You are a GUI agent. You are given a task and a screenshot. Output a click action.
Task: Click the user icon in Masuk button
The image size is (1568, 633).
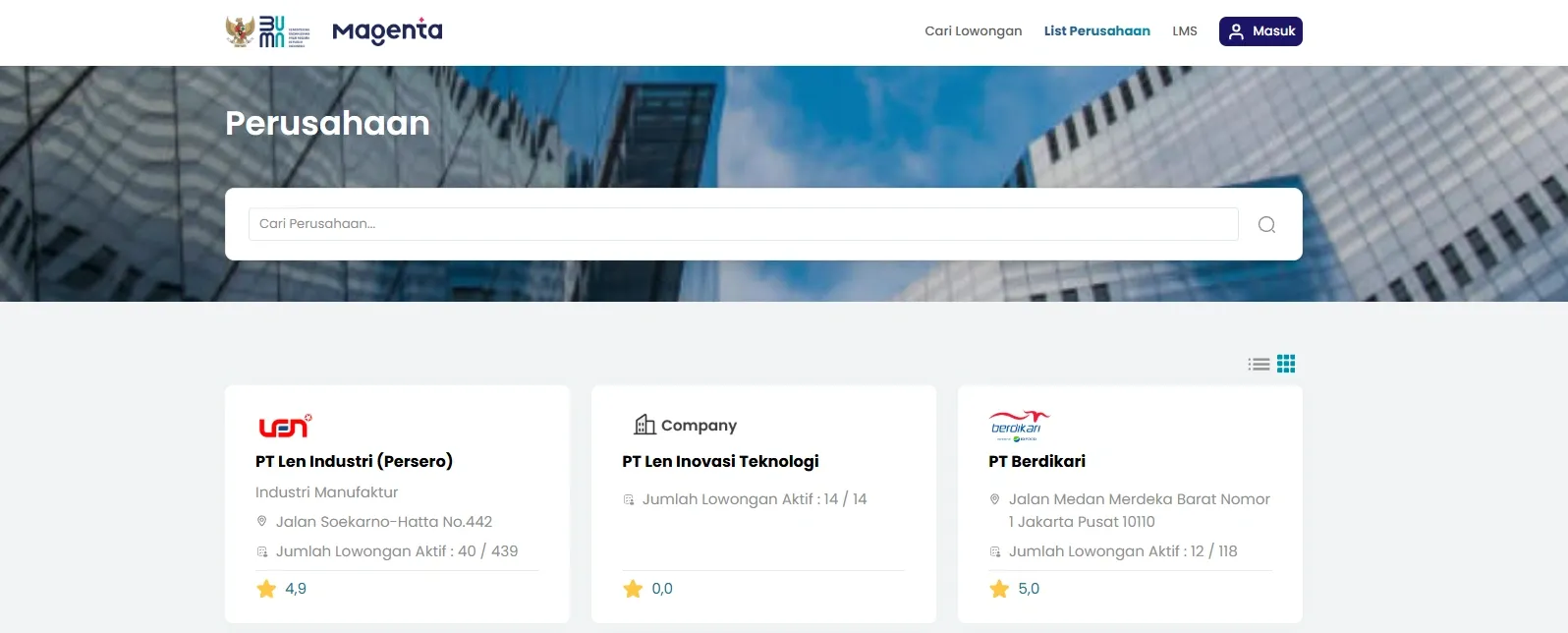1236,31
